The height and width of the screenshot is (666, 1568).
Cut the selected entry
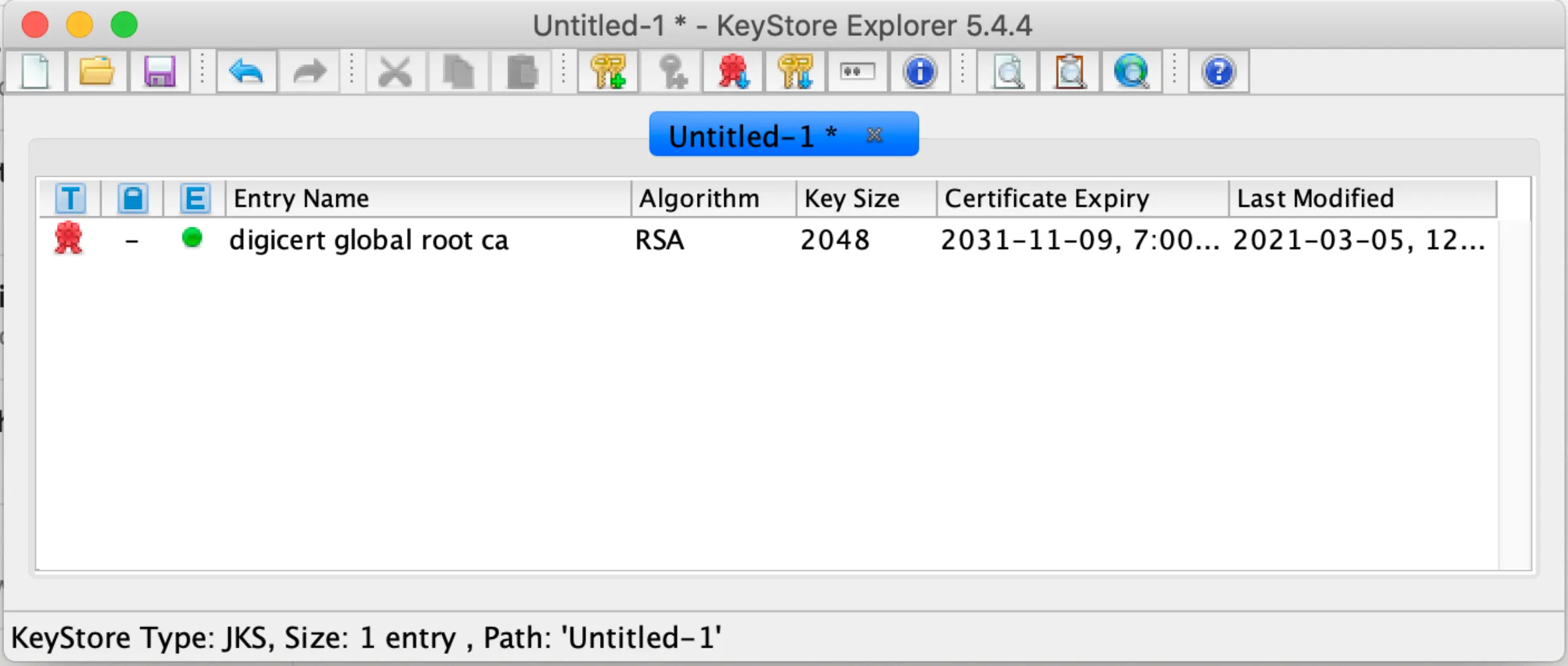pos(395,71)
